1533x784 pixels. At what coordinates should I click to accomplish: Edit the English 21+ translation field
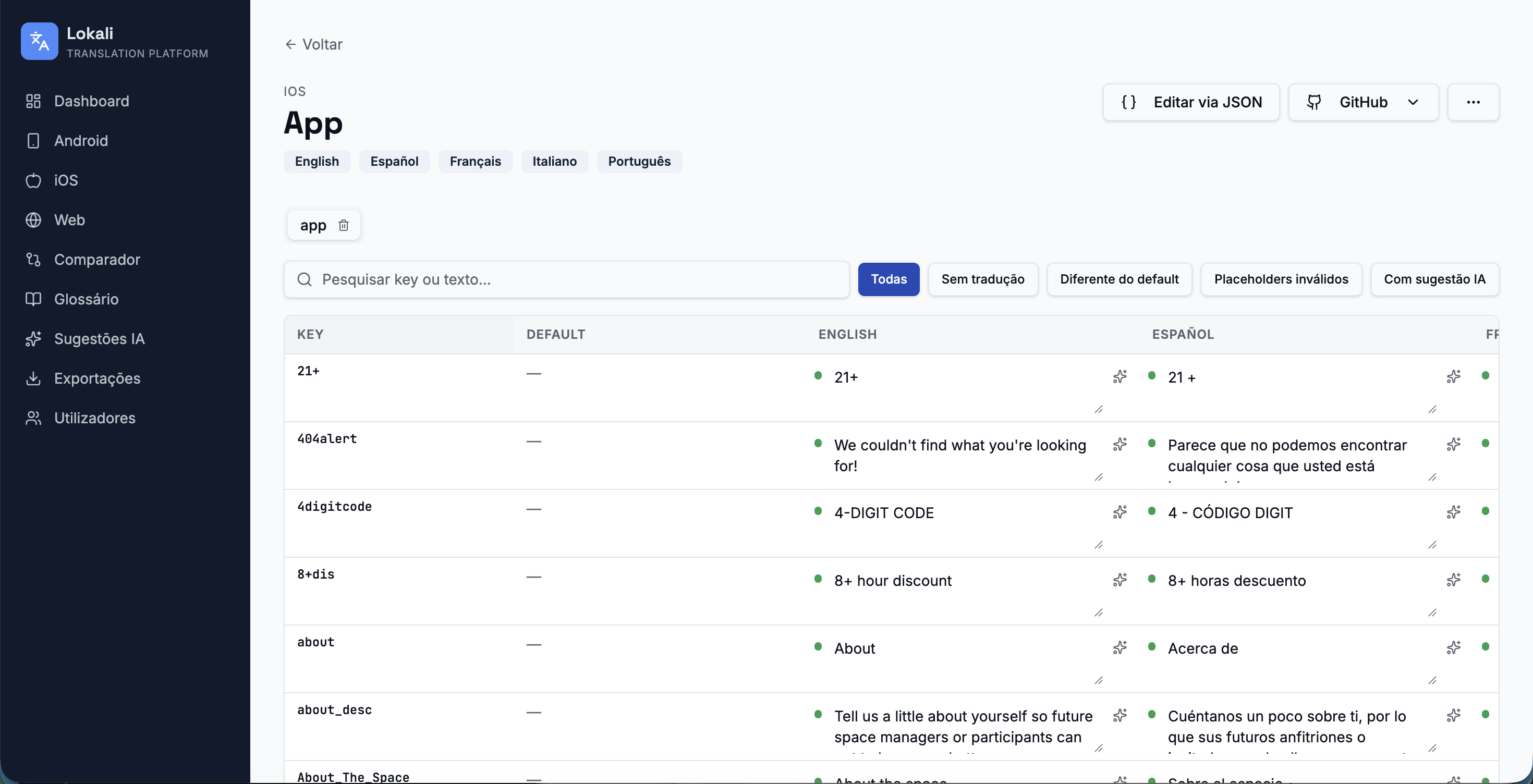point(966,389)
